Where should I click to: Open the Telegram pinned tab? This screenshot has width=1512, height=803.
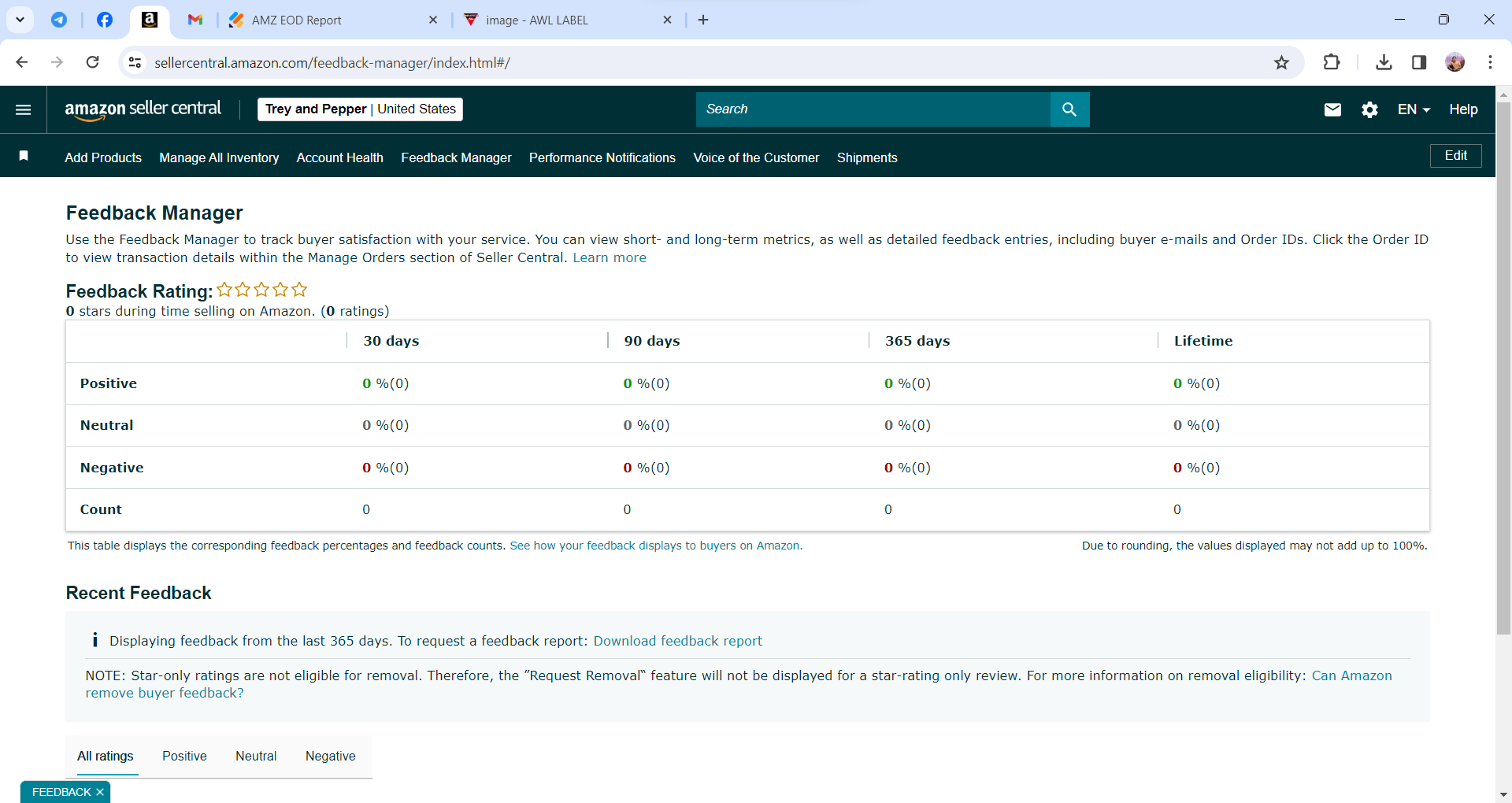tap(59, 20)
